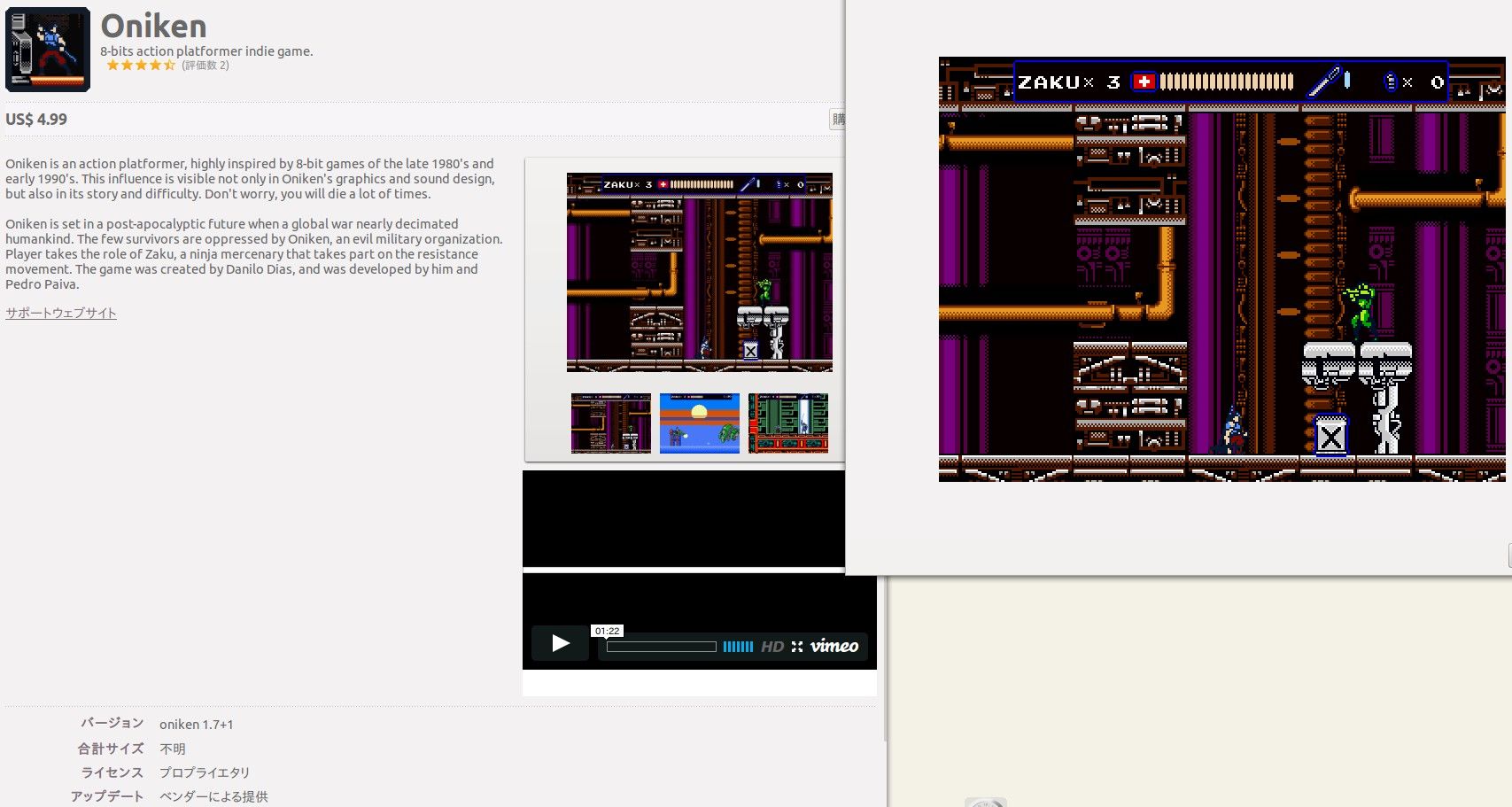Click the 'ベンダーによる提供' update value

213,796
